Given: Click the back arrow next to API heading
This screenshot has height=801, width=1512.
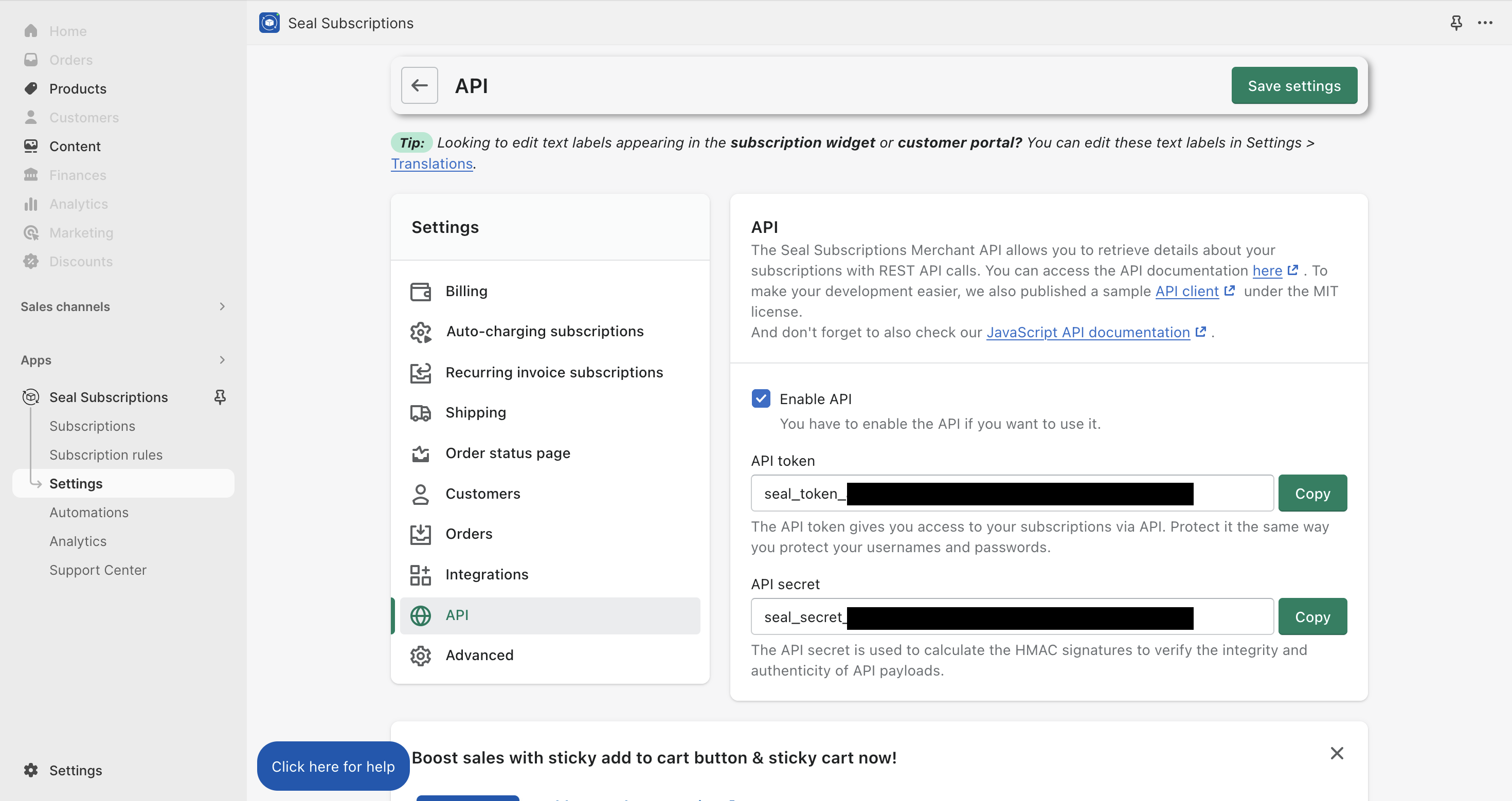Looking at the screenshot, I should (x=419, y=86).
